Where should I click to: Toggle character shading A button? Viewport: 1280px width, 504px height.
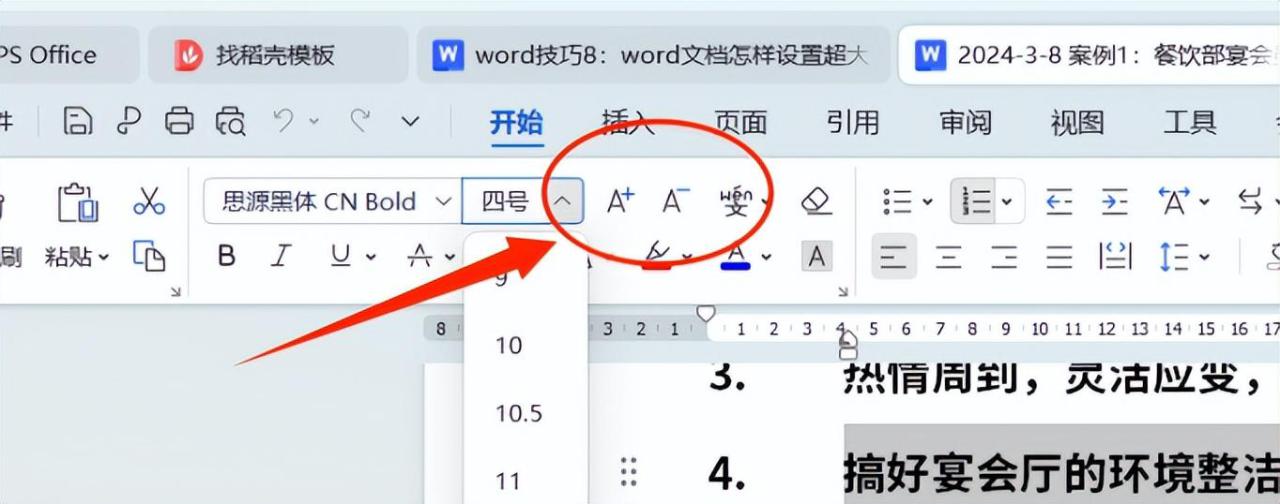817,257
